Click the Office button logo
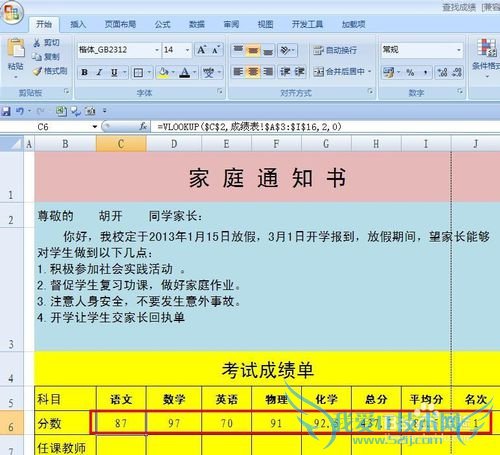 click(x=12, y=13)
